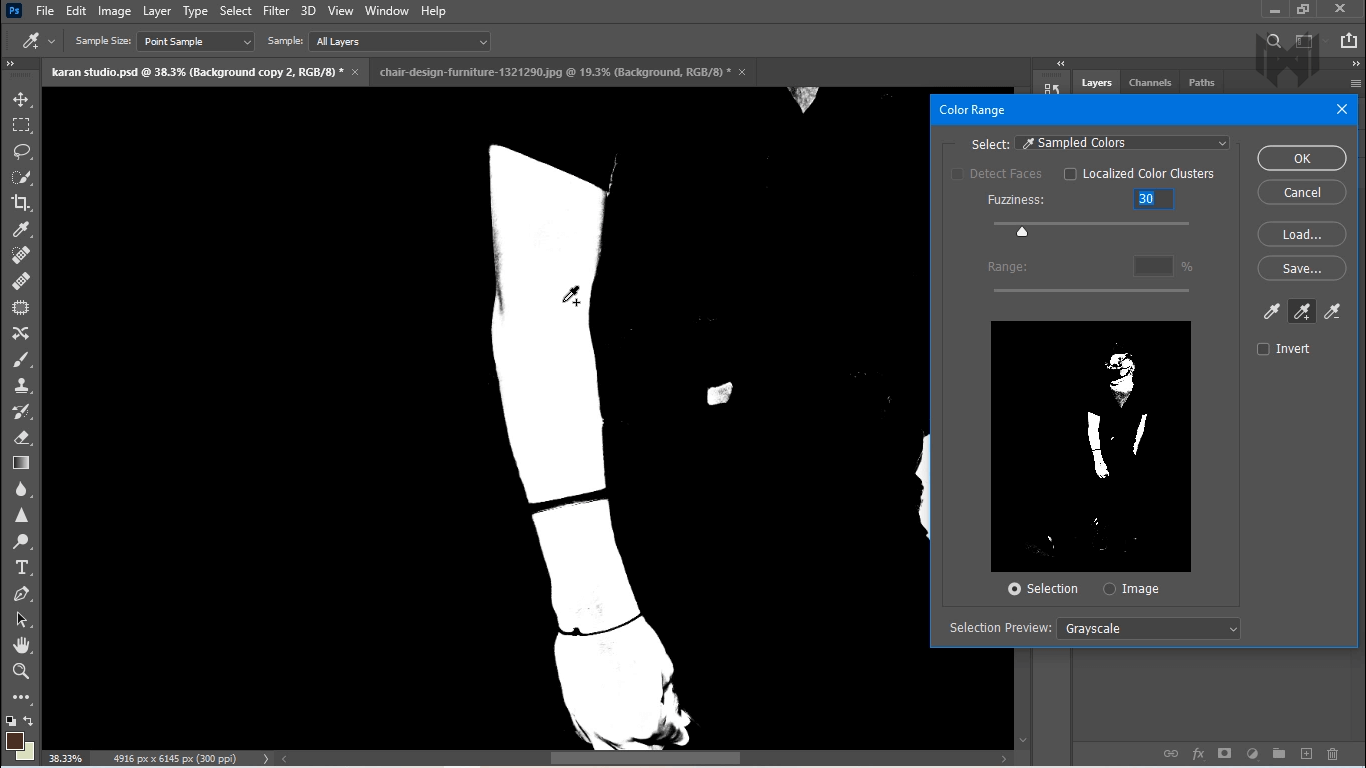The width and height of the screenshot is (1366, 768).
Task: Open the Layers panel options menu
Action: tap(1355, 83)
